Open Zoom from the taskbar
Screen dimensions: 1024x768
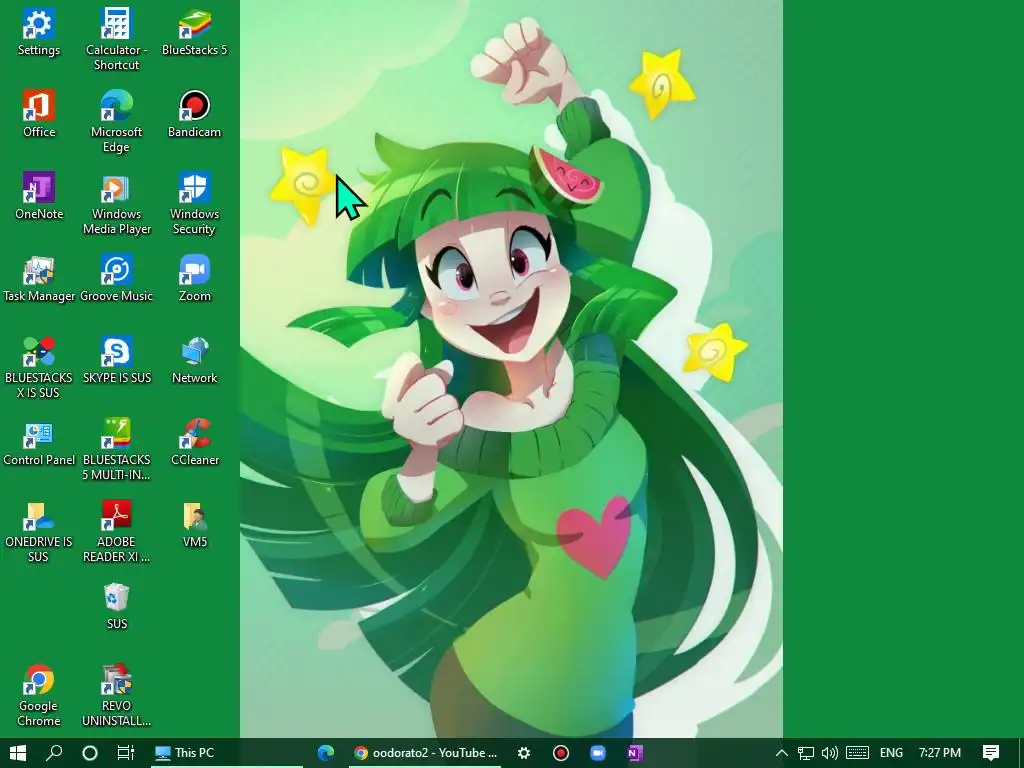598,753
